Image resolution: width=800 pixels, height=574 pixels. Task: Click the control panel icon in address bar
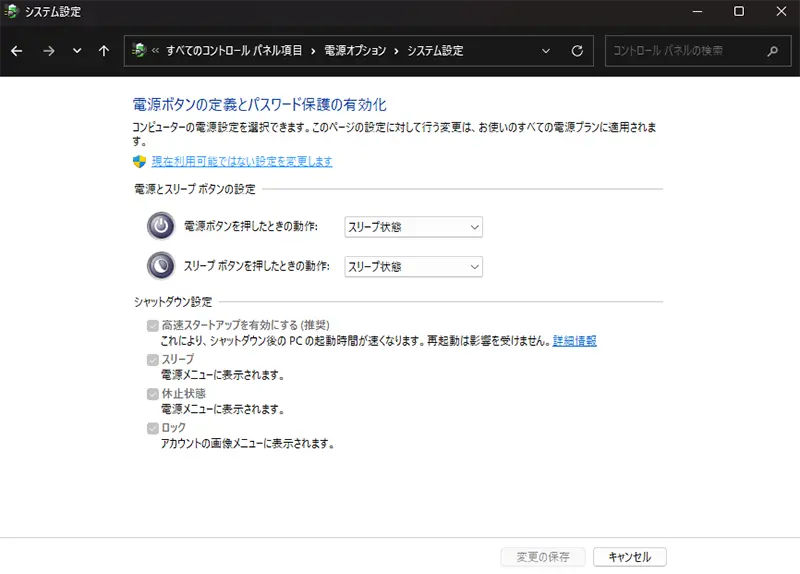[139, 51]
